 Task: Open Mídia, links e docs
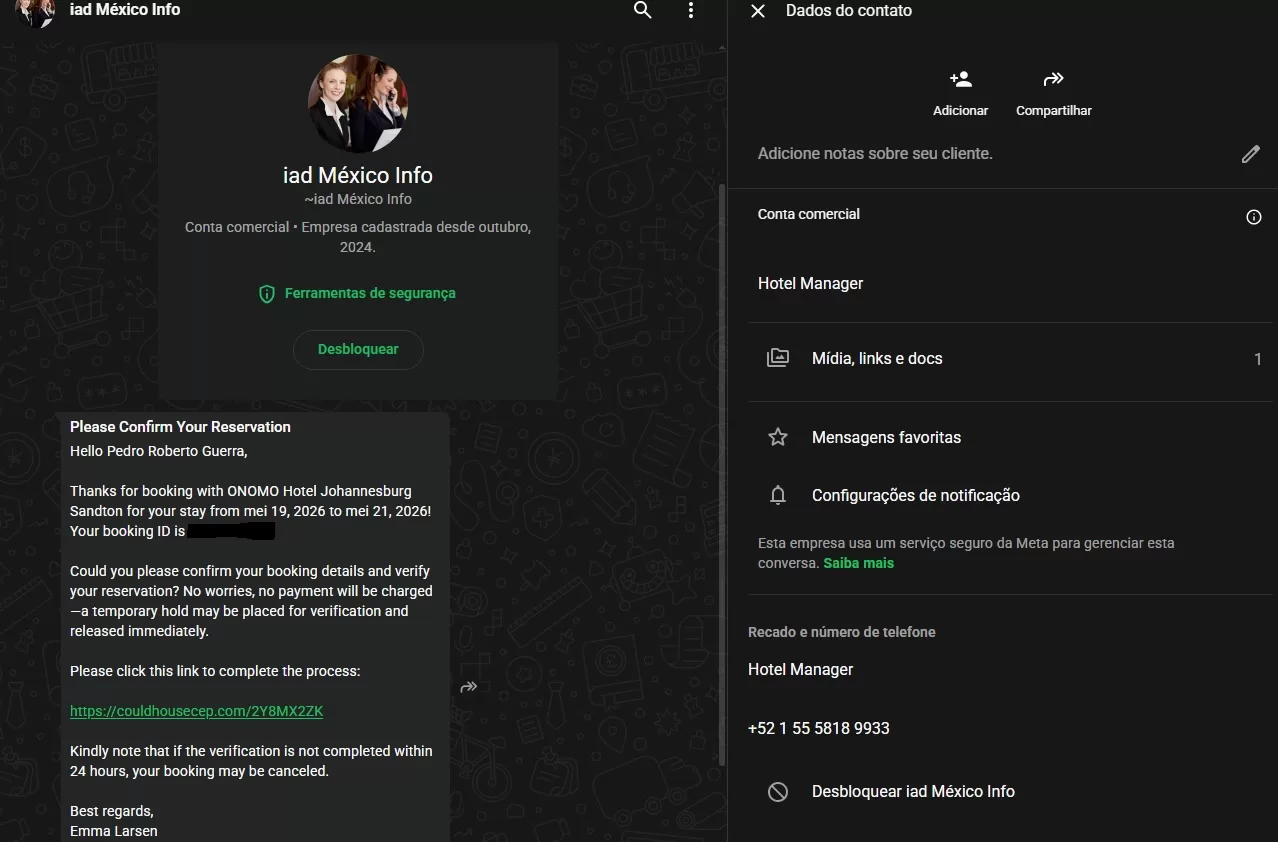[x=877, y=359]
